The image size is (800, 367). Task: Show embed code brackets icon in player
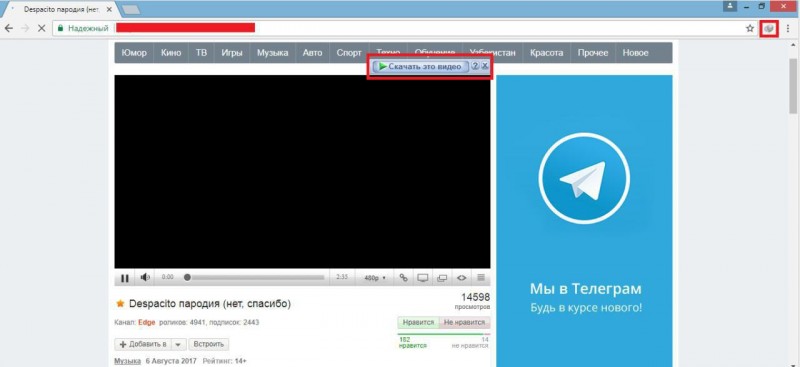[461, 278]
